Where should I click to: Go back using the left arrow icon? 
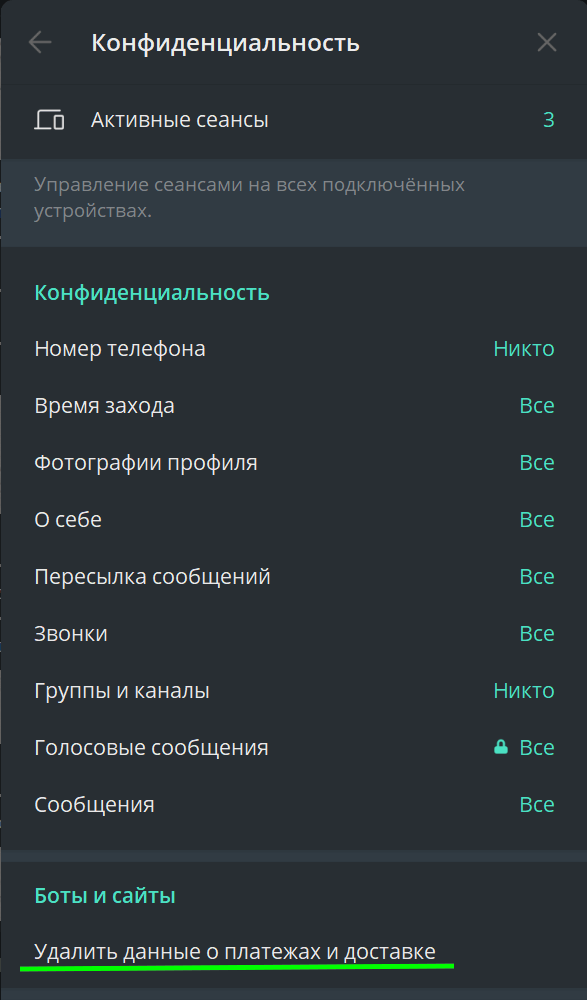pos(40,43)
